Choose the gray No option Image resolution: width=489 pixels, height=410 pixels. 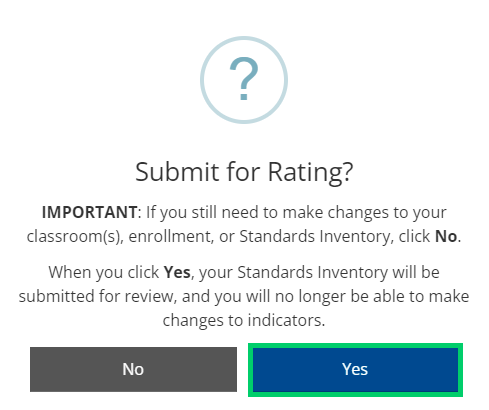133,369
